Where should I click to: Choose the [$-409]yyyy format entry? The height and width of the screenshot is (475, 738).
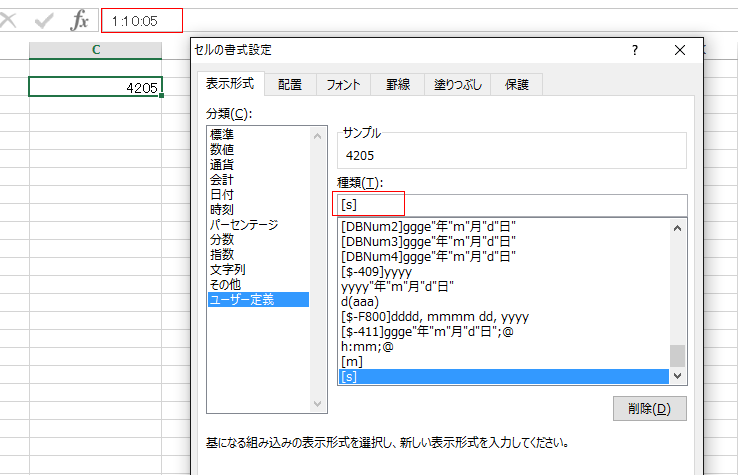pos(504,272)
